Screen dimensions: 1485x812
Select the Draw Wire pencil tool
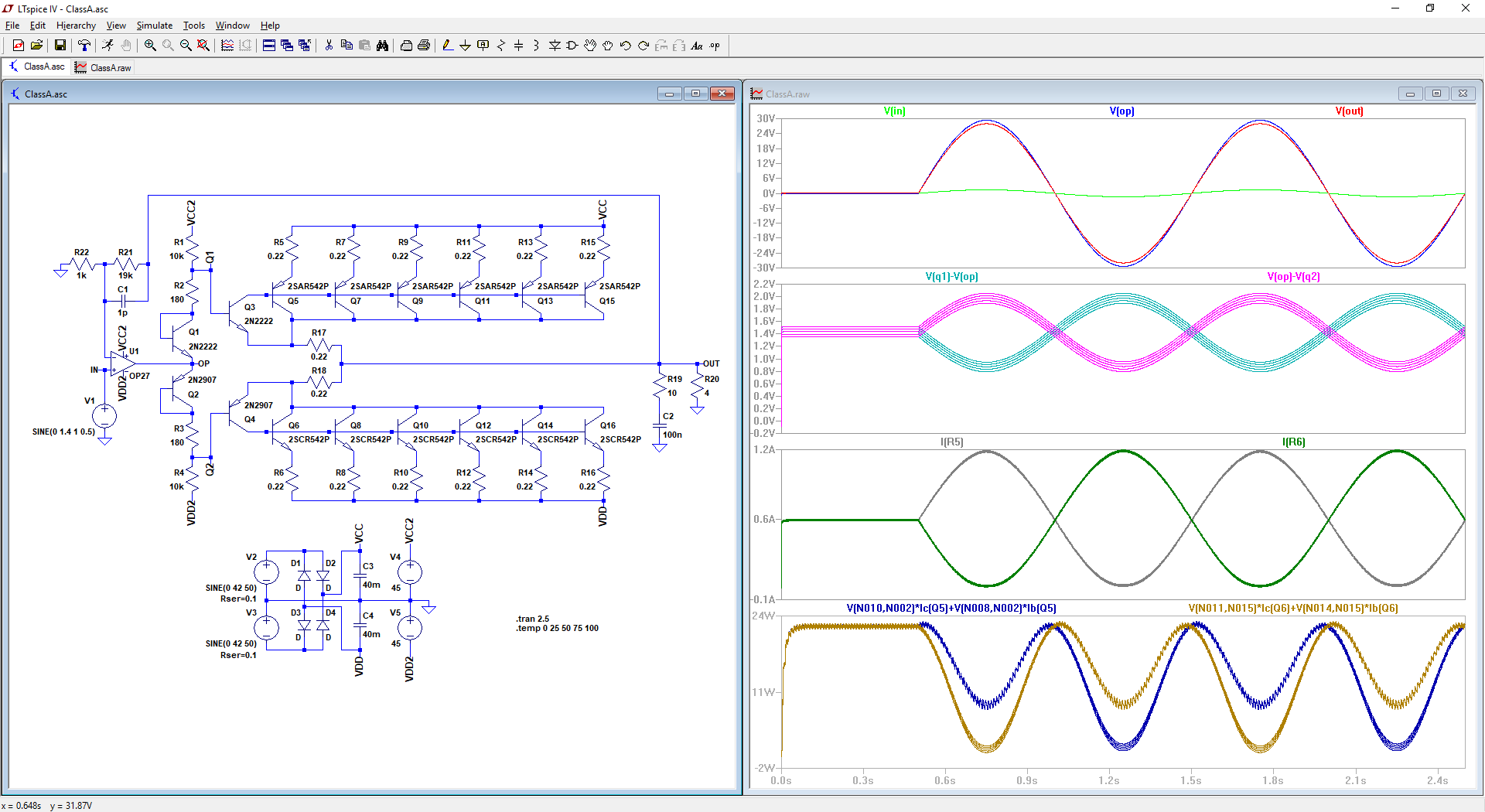coord(448,46)
